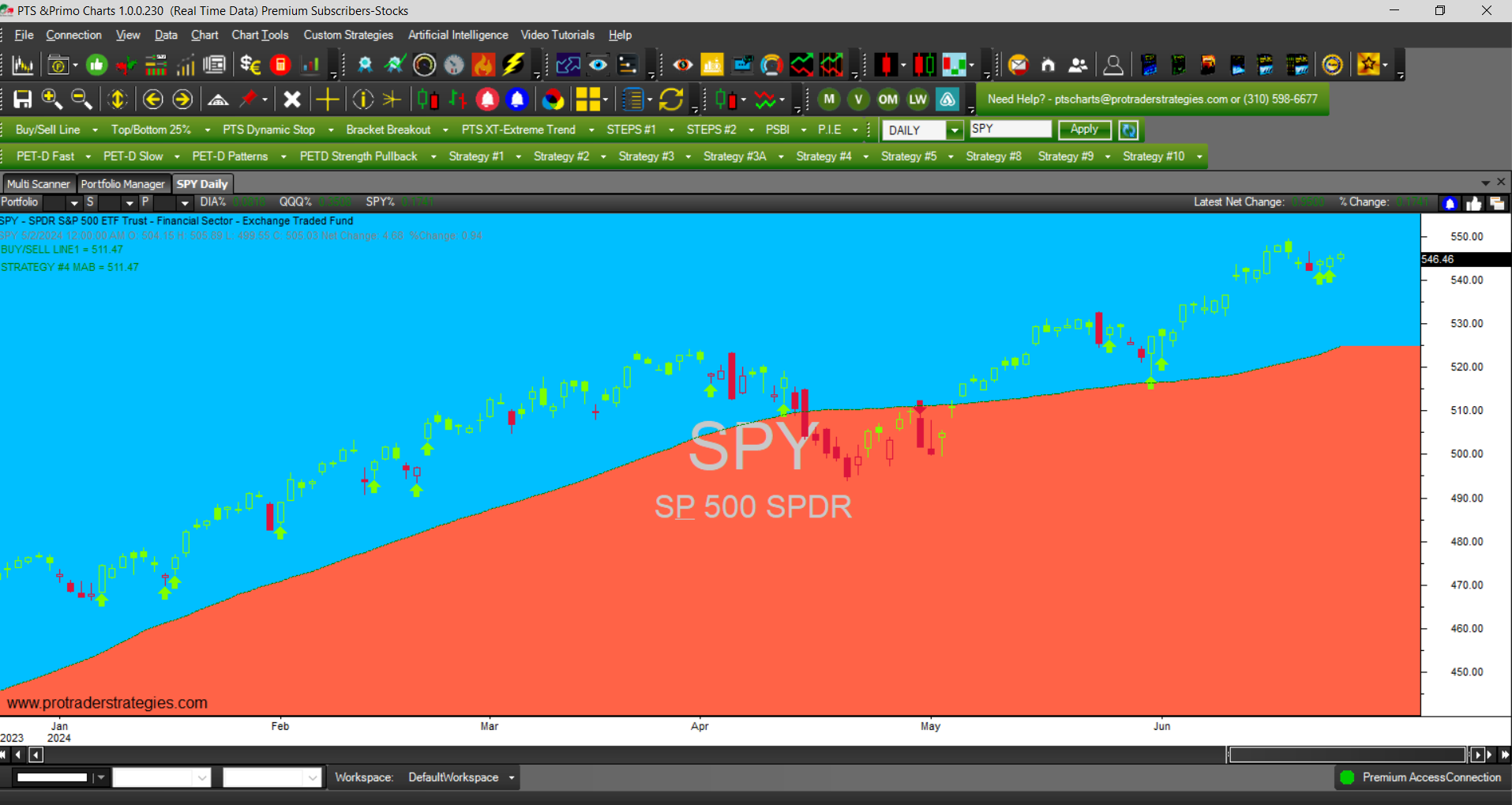
Task: Click the two-people community icon
Action: (1078, 65)
